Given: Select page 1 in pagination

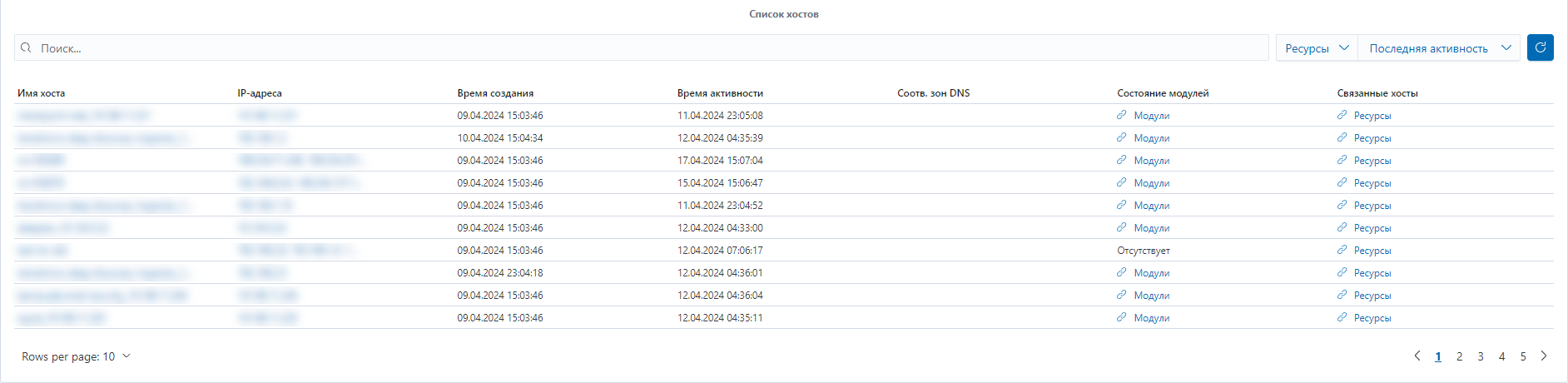Looking at the screenshot, I should [x=1438, y=356].
